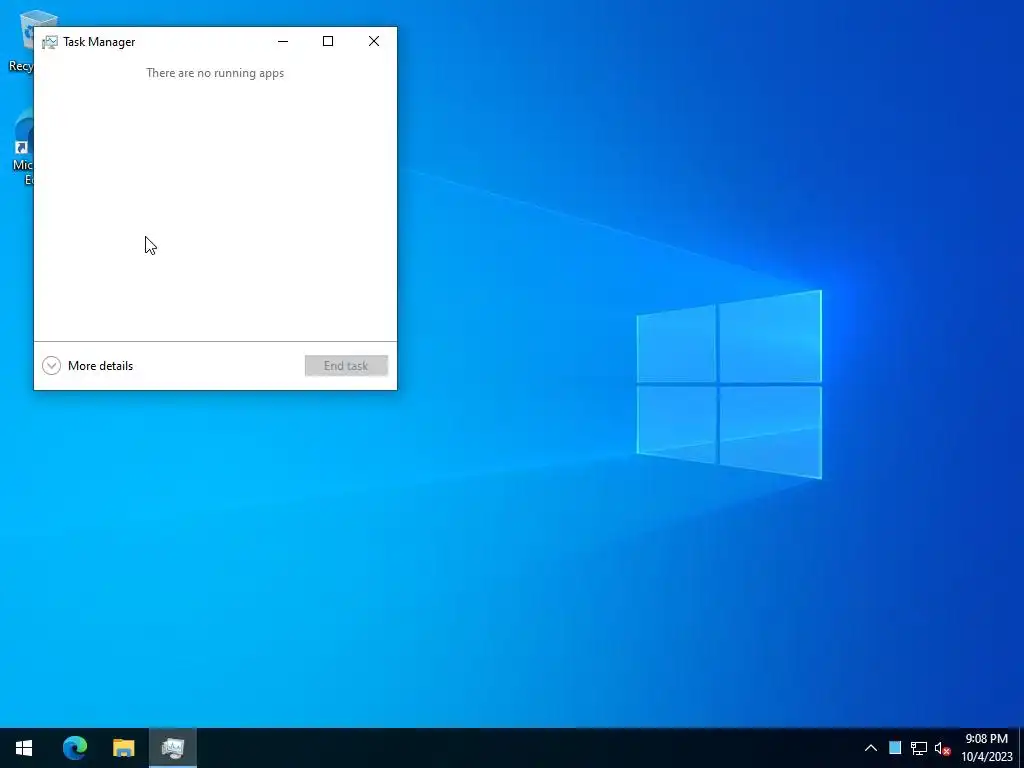Open File Explorer from the taskbar
Image resolution: width=1024 pixels, height=768 pixels.
click(x=123, y=748)
